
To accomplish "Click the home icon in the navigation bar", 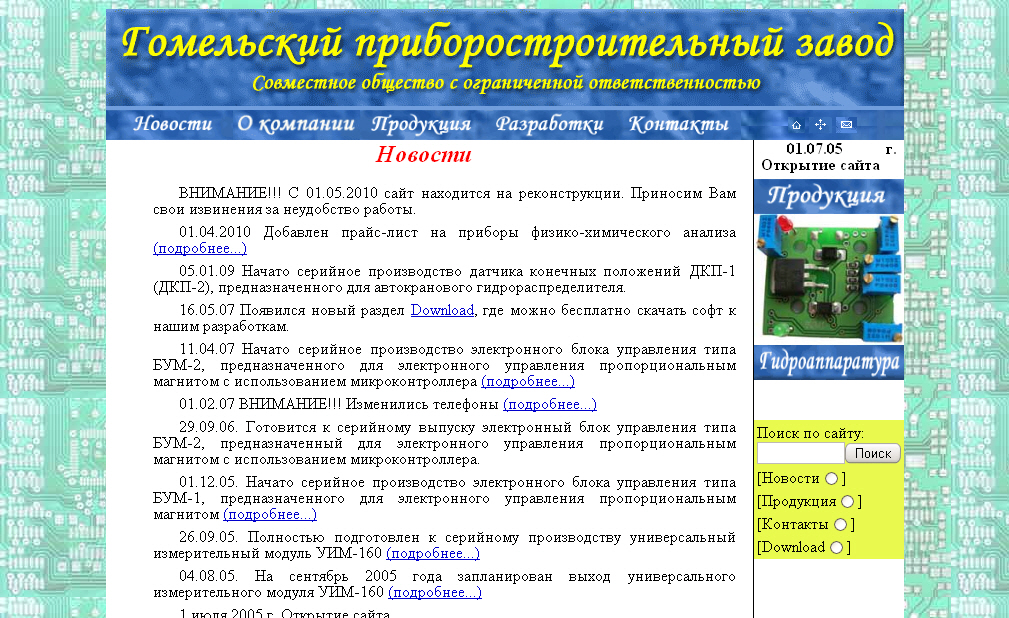I will pos(796,125).
